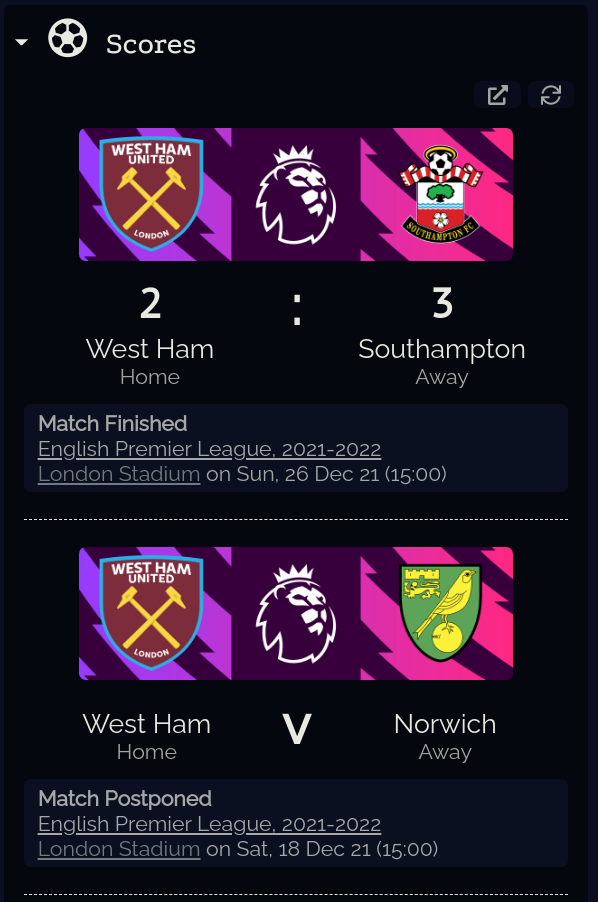Click the West Ham crest in first match
Image resolution: width=598 pixels, height=902 pixels.
click(151, 194)
